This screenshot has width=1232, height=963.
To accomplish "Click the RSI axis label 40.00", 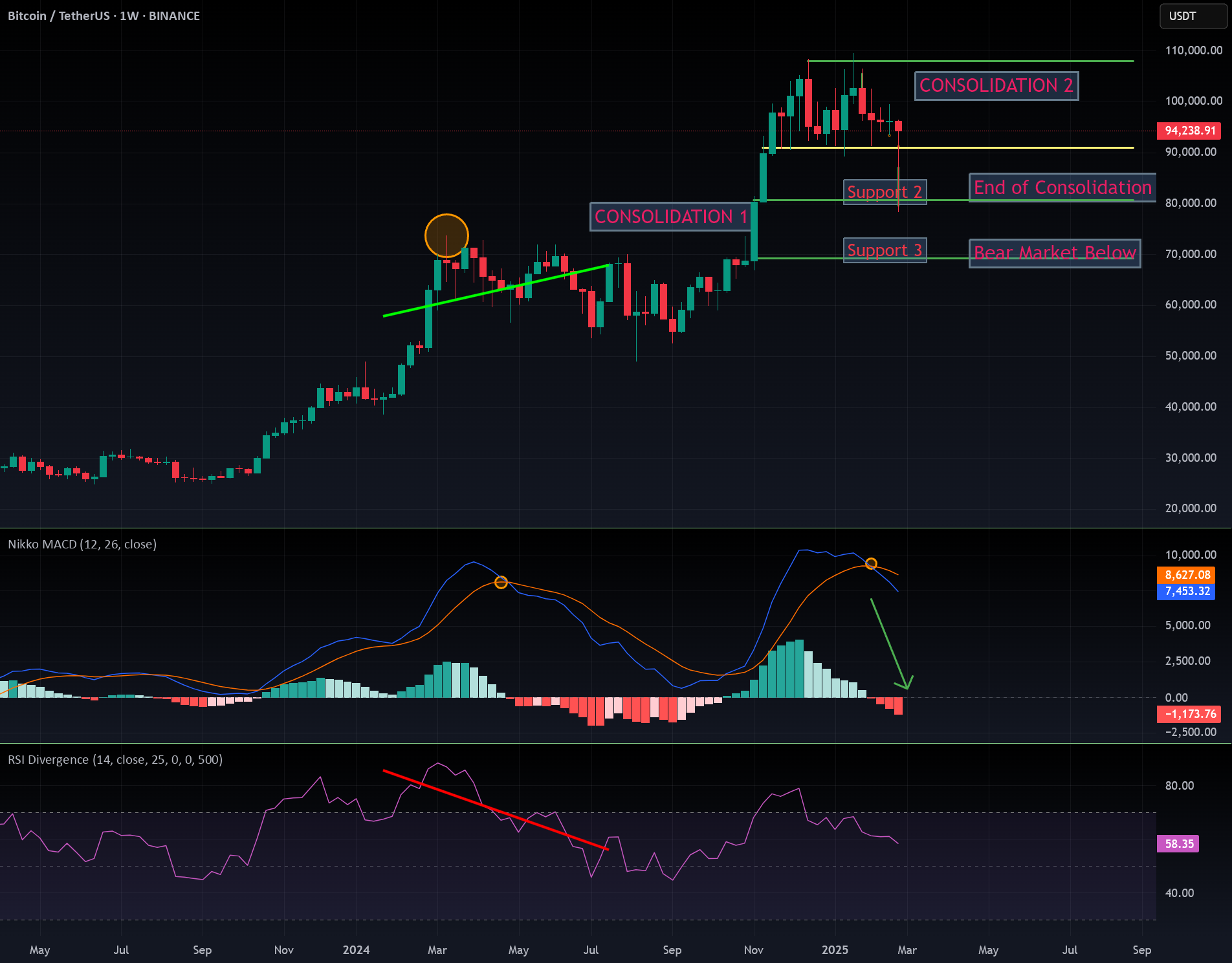I will [1180, 893].
